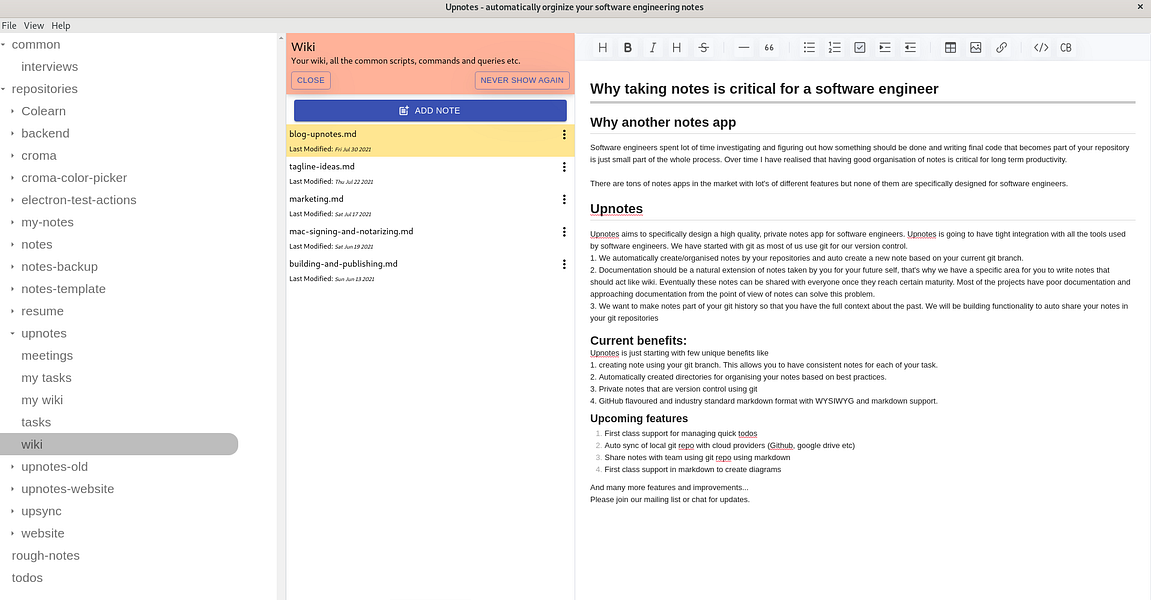
Task: Open options menu for mac-signing-and-notarizing.md
Action: click(x=564, y=231)
